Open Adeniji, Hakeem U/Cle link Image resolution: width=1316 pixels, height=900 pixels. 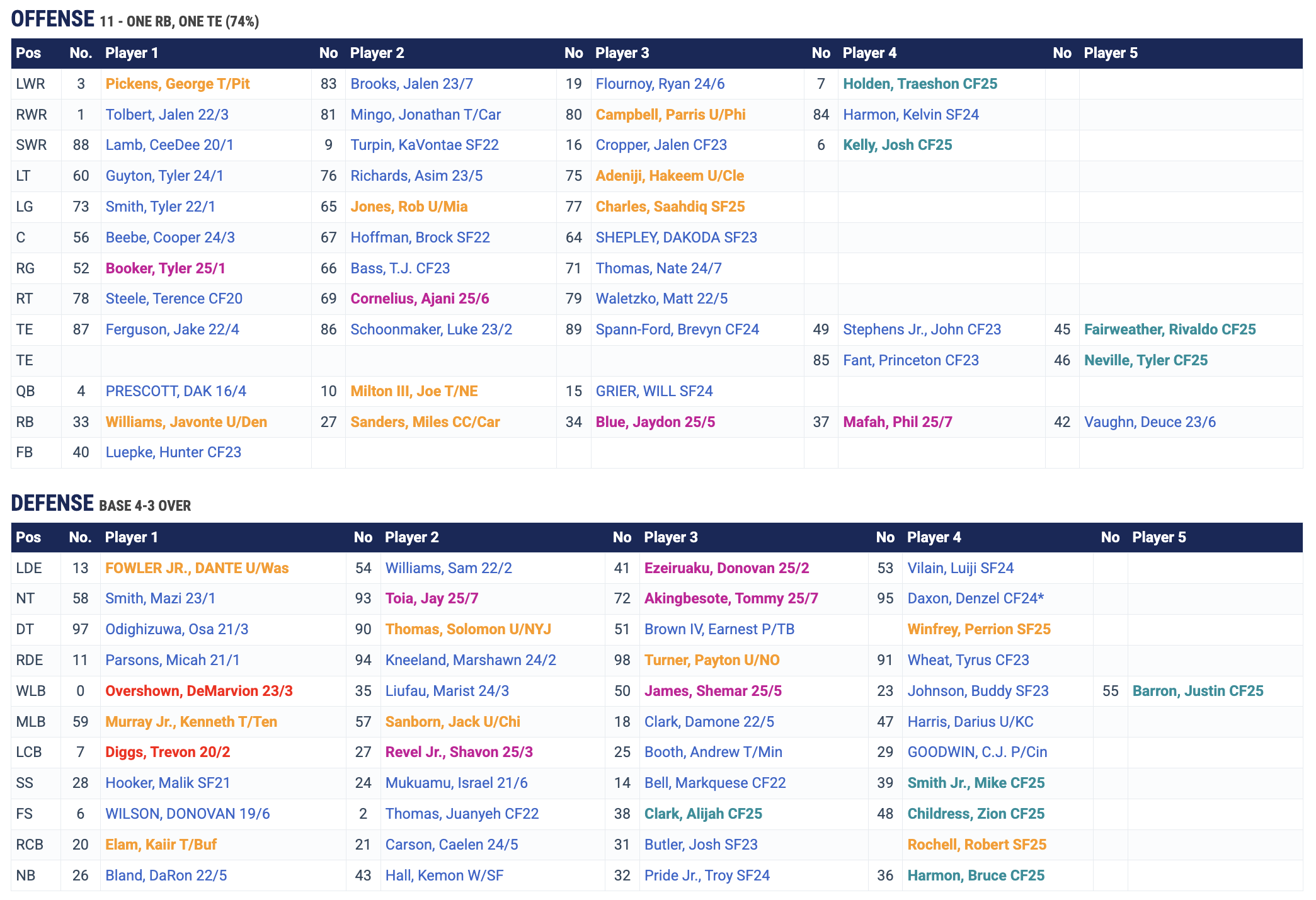click(670, 176)
